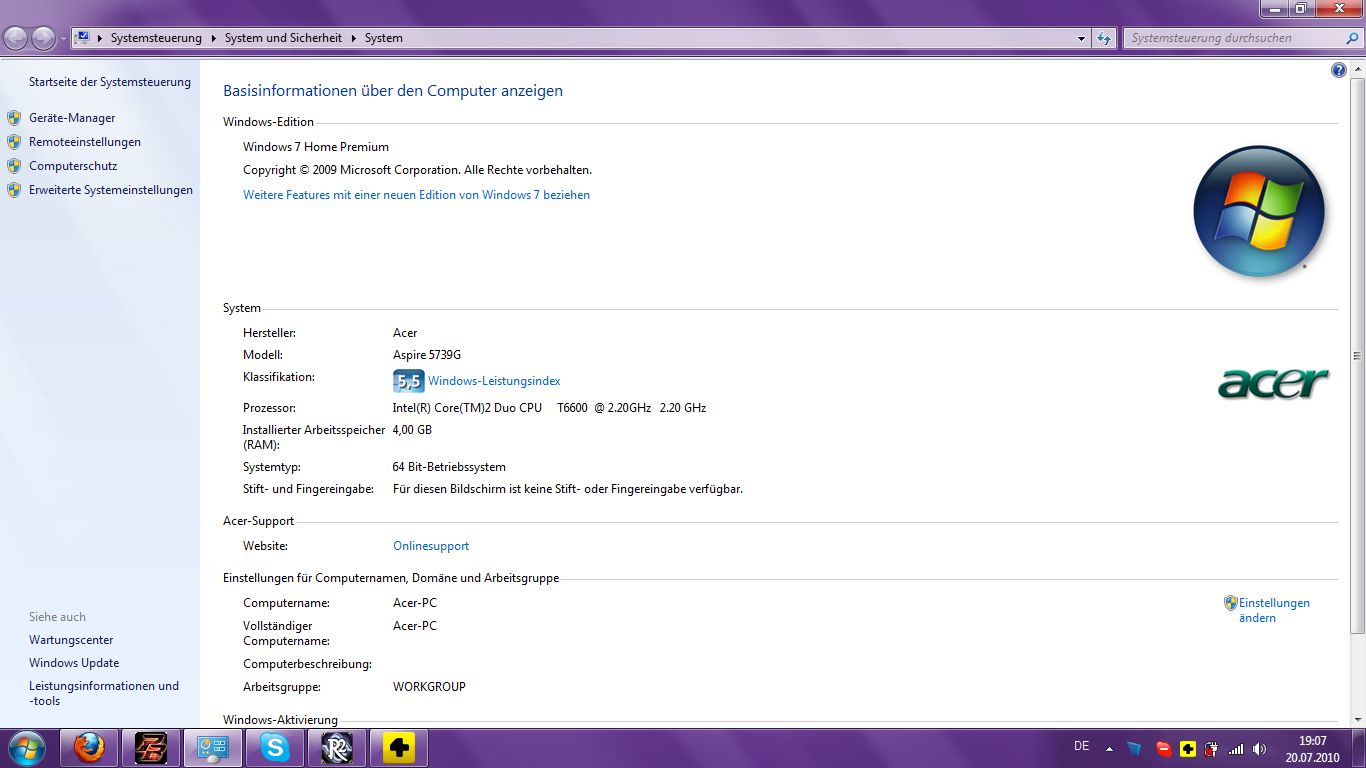Show hidden tray icons arrow
1366x768 pixels.
(1109, 748)
